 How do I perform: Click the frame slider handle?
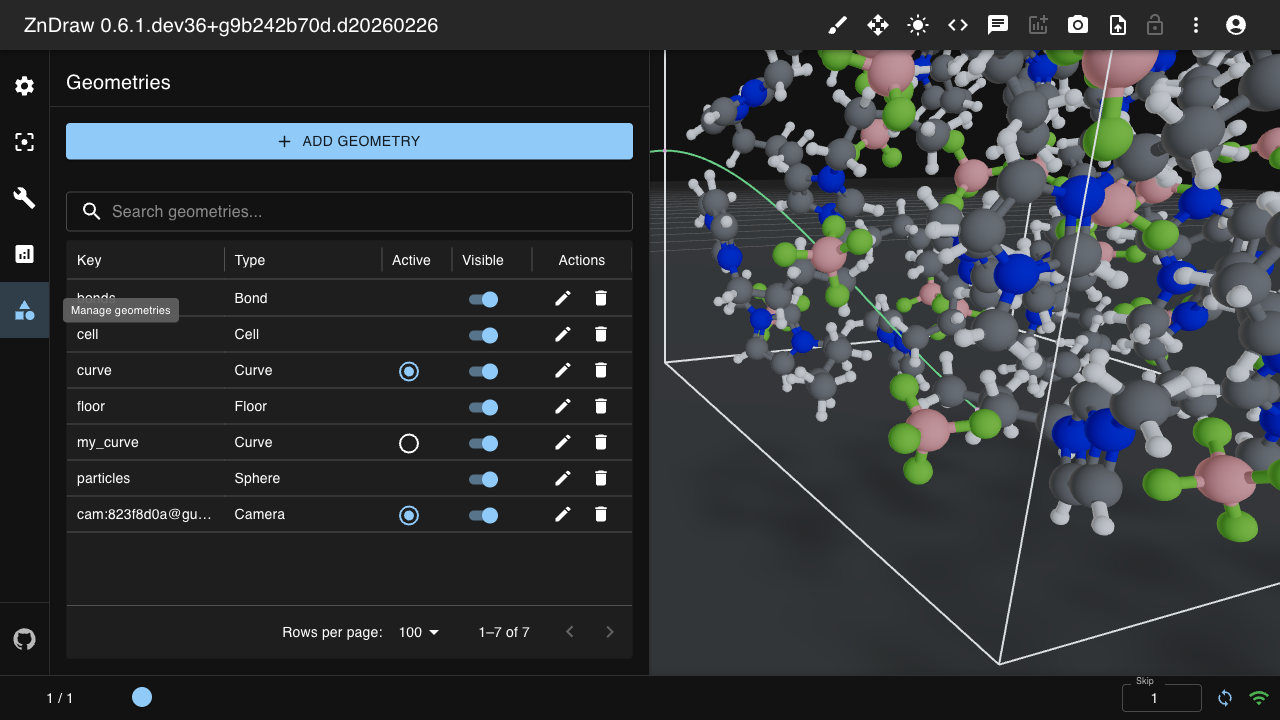click(142, 697)
